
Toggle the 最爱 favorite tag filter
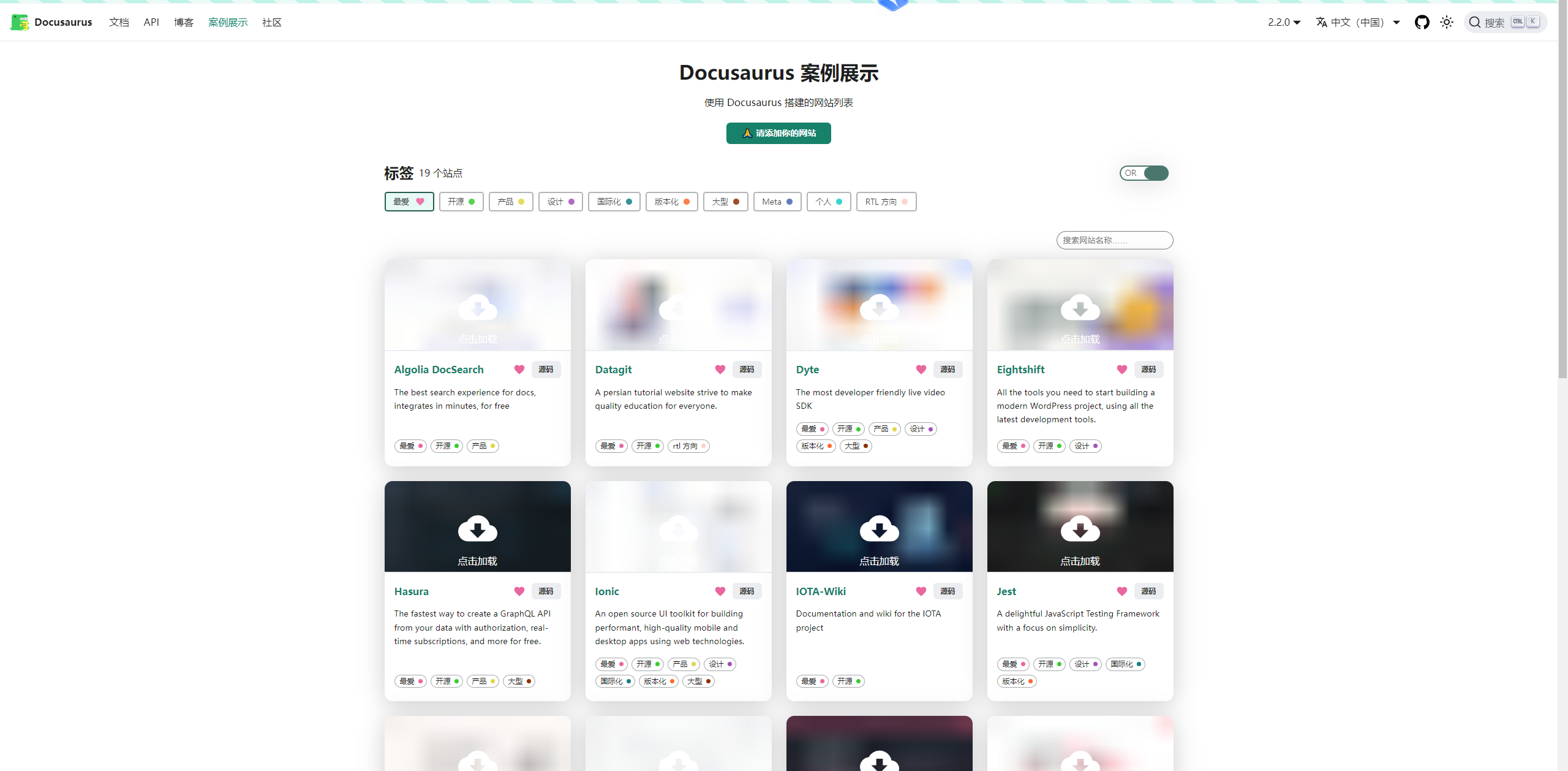tap(409, 202)
